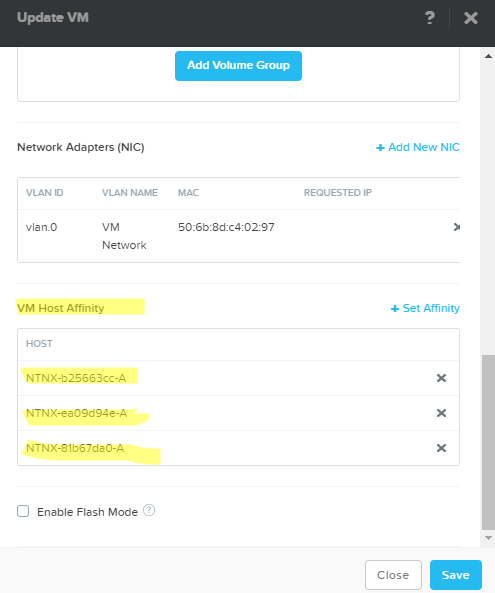Click the Set Affinity link
495x593 pixels.
click(x=425, y=308)
